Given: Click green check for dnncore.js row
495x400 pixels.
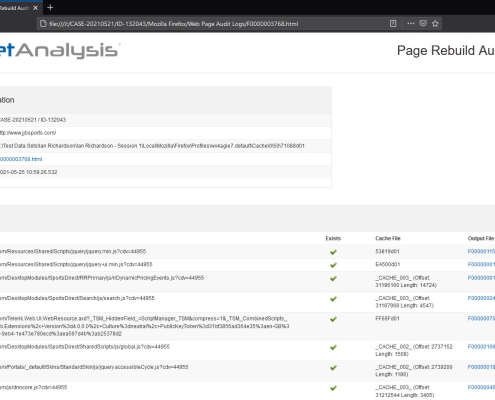Looking at the screenshot, I should click(x=333, y=388).
